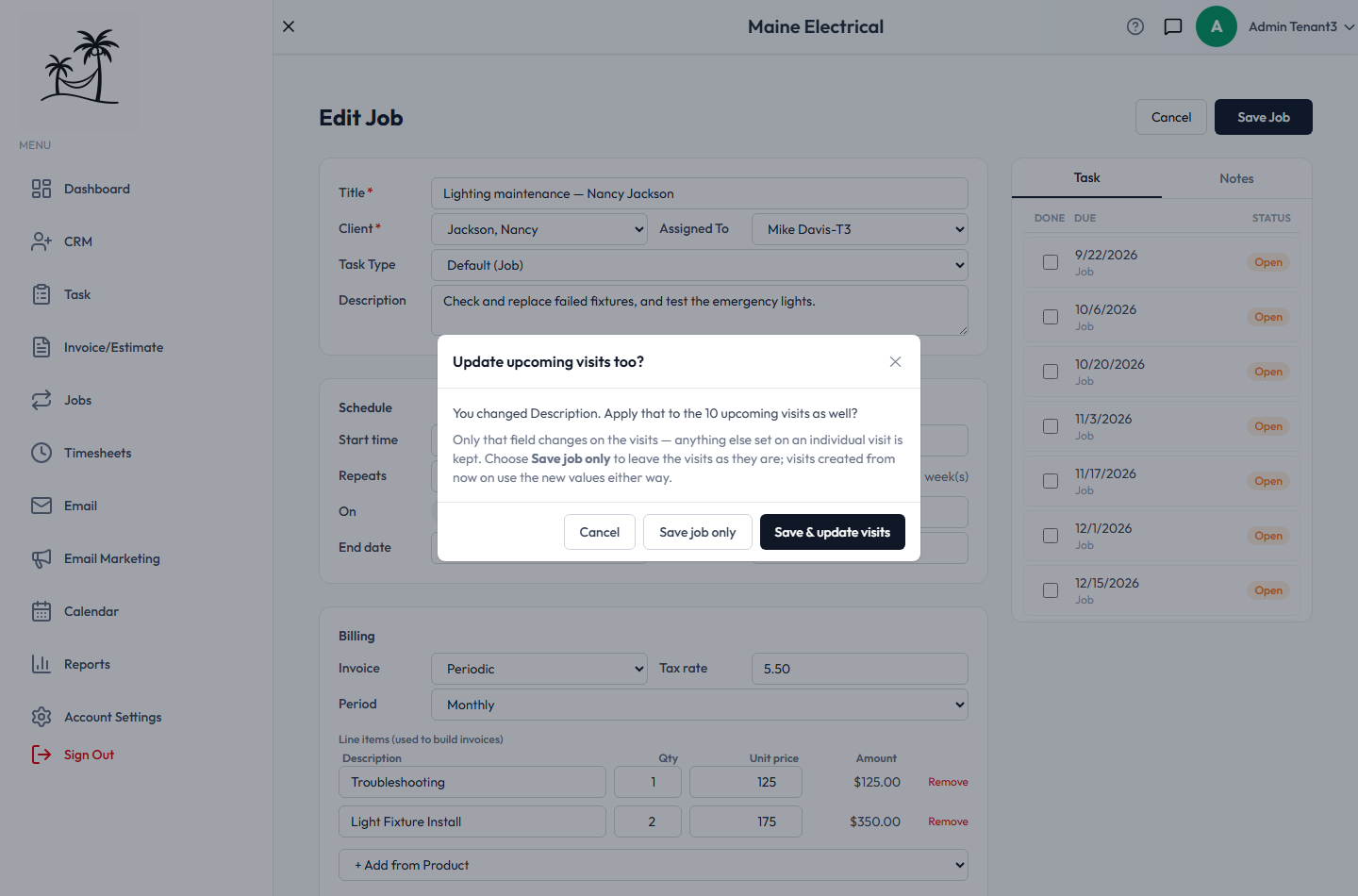Click the Email envelope icon
The height and width of the screenshot is (896, 1358).
point(41,506)
